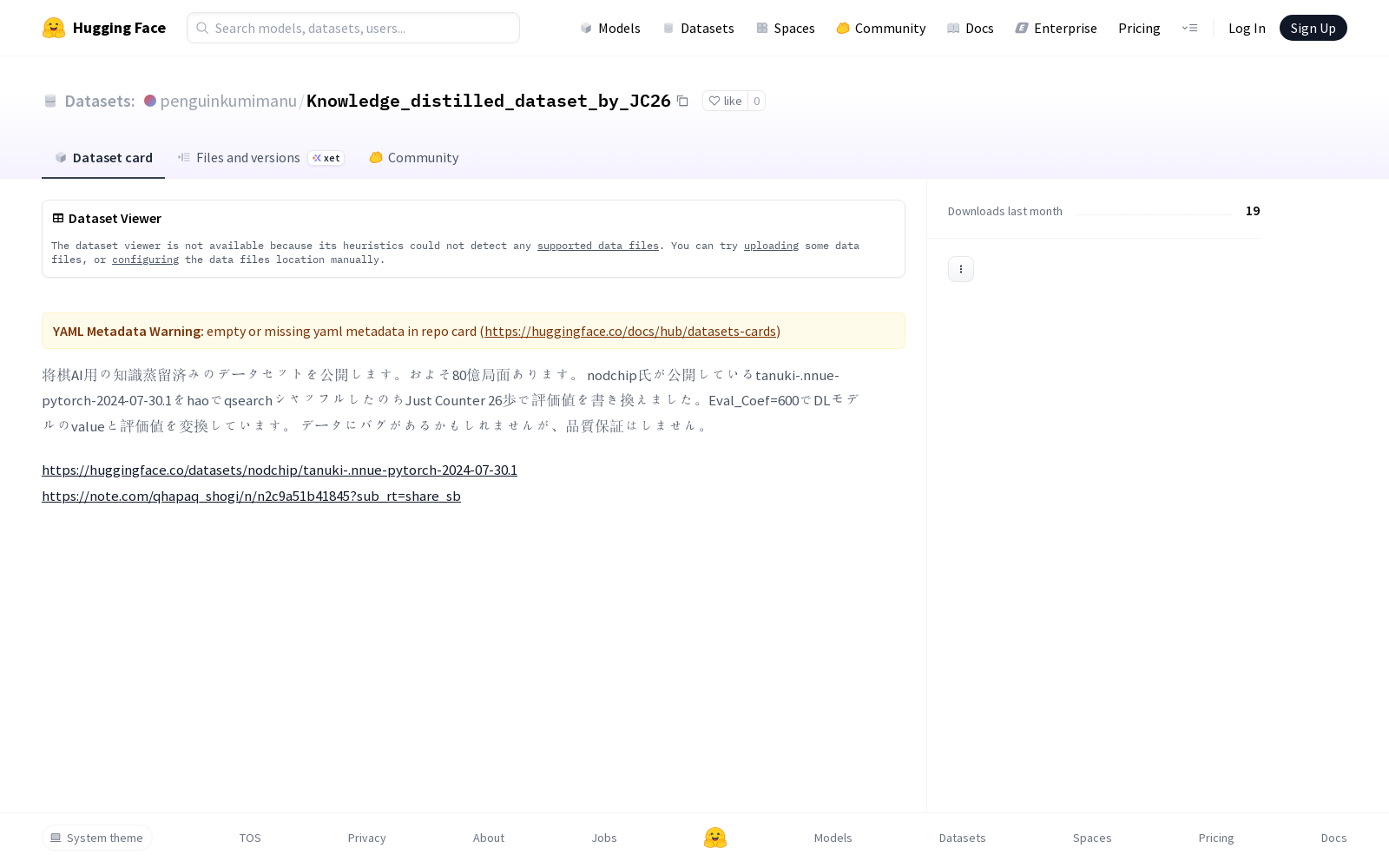Focus the search models and datasets field
Viewport: 1389px width, 868px height.
tap(353, 28)
